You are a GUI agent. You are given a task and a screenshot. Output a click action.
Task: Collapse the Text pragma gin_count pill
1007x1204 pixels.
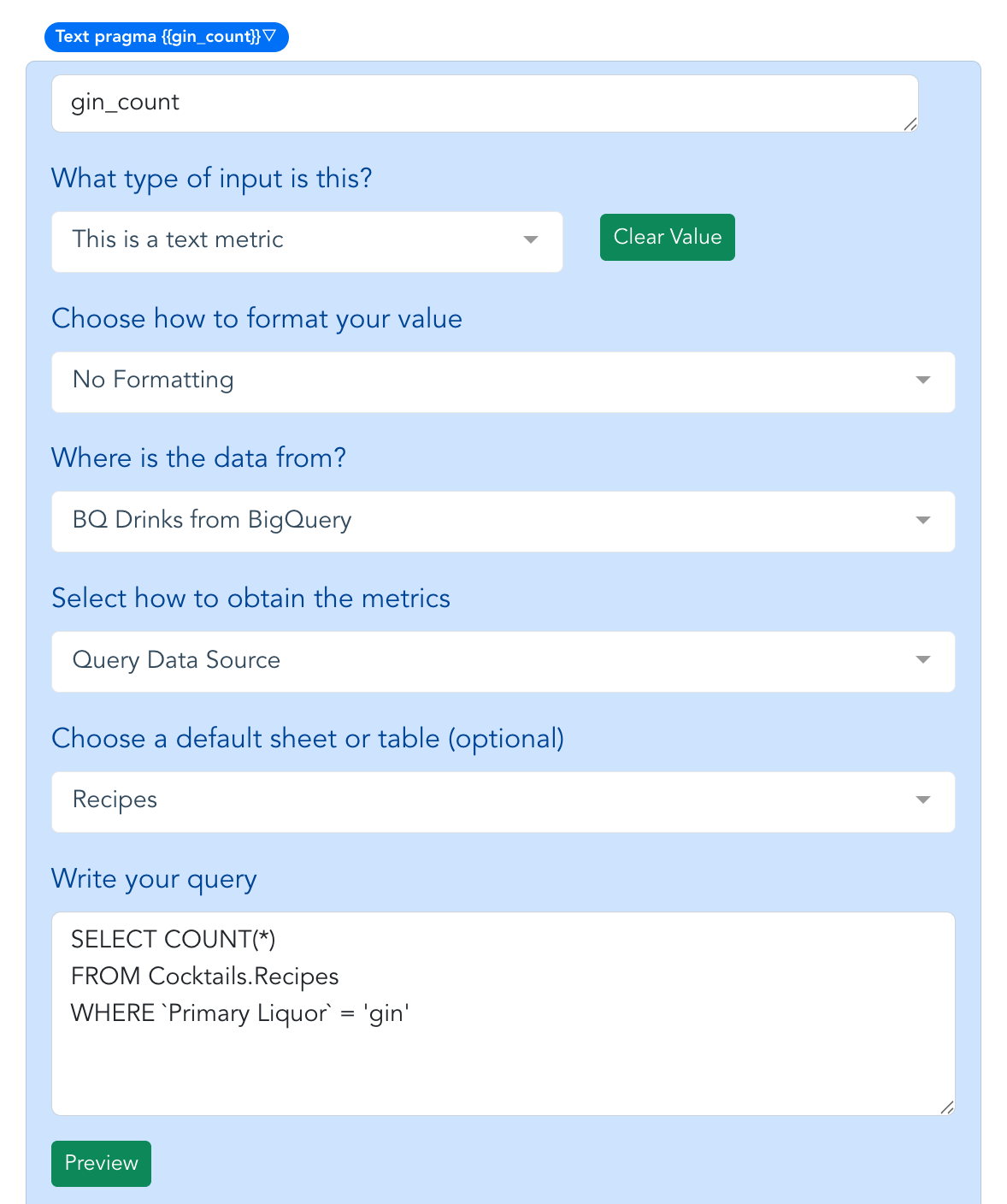(166, 37)
